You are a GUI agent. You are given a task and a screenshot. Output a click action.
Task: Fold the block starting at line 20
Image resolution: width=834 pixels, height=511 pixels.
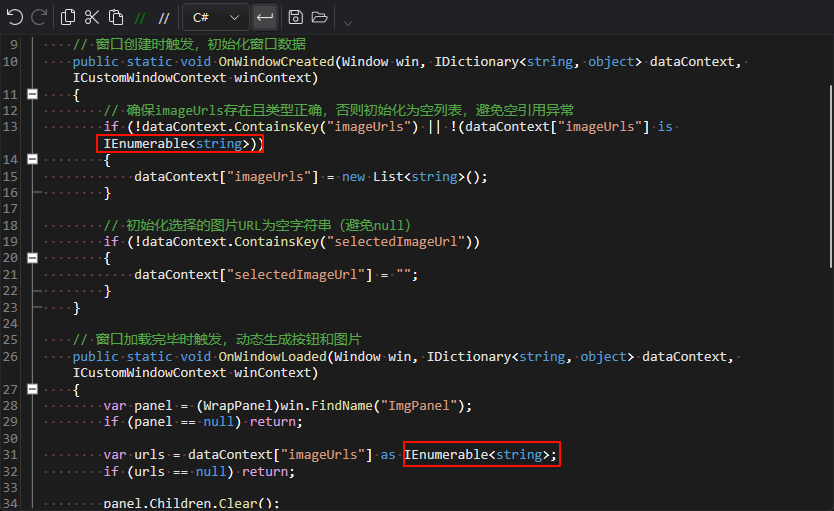coord(32,258)
